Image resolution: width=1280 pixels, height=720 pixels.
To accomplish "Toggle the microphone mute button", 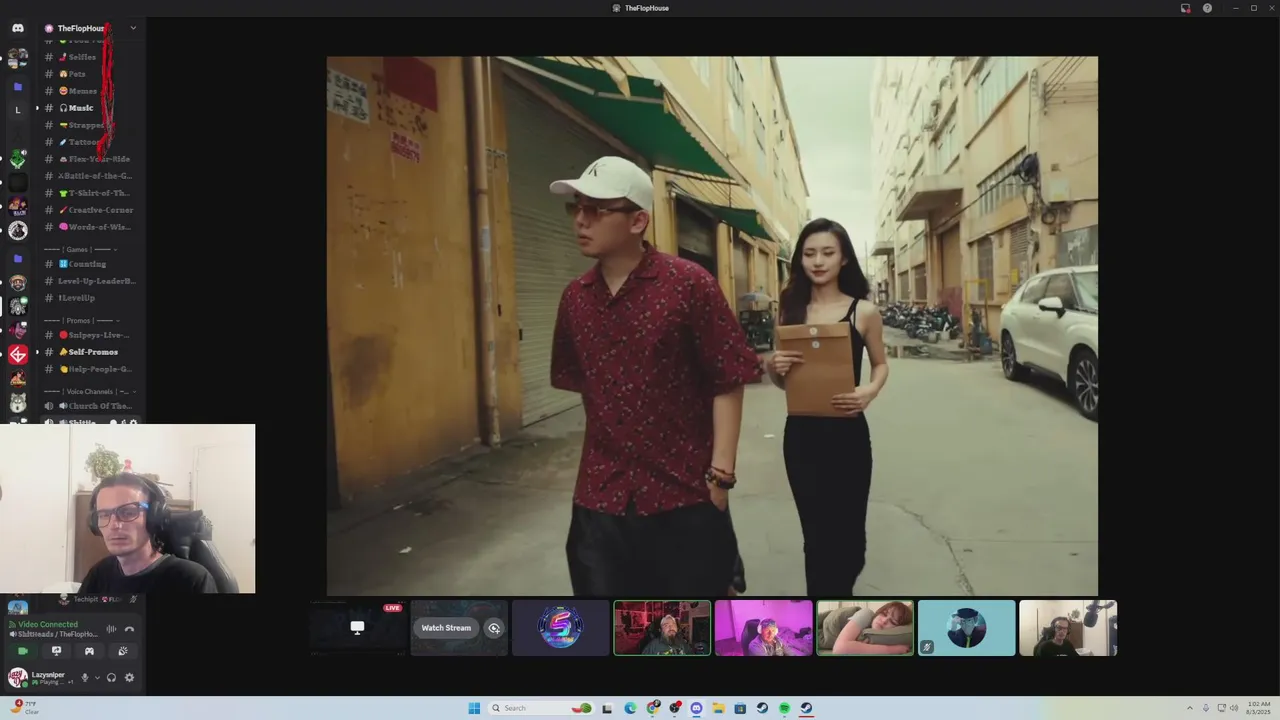I will (x=85, y=677).
